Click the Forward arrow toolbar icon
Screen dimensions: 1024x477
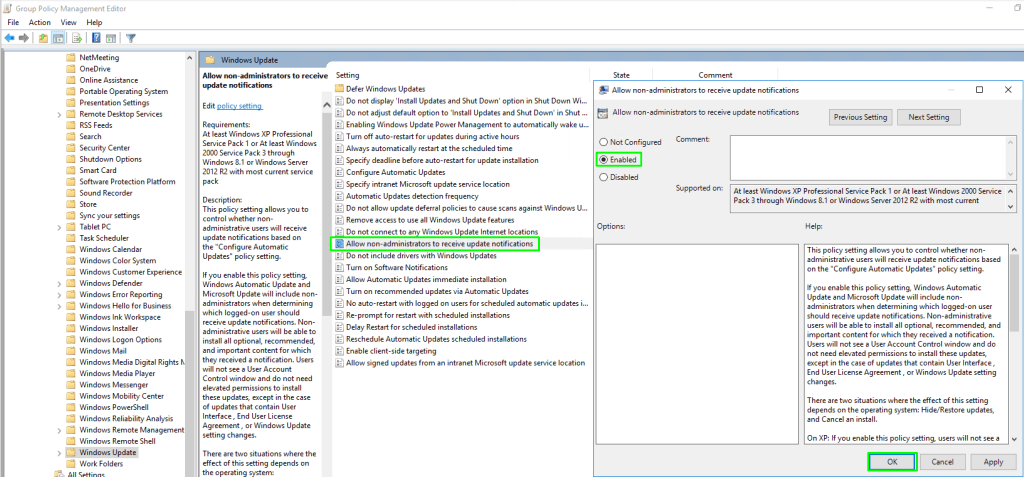coord(23,38)
